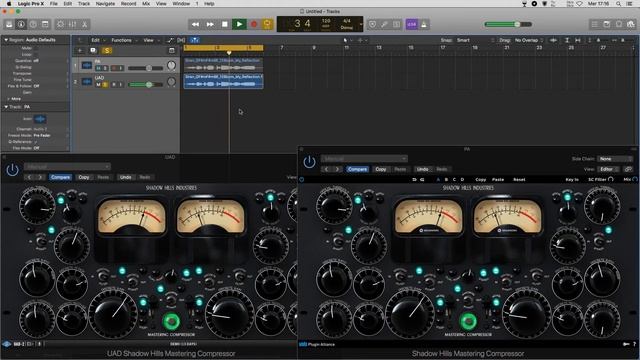Toggle the purple Count-in 1234 button
This screenshot has height=360, width=640.
click(x=411, y=24)
